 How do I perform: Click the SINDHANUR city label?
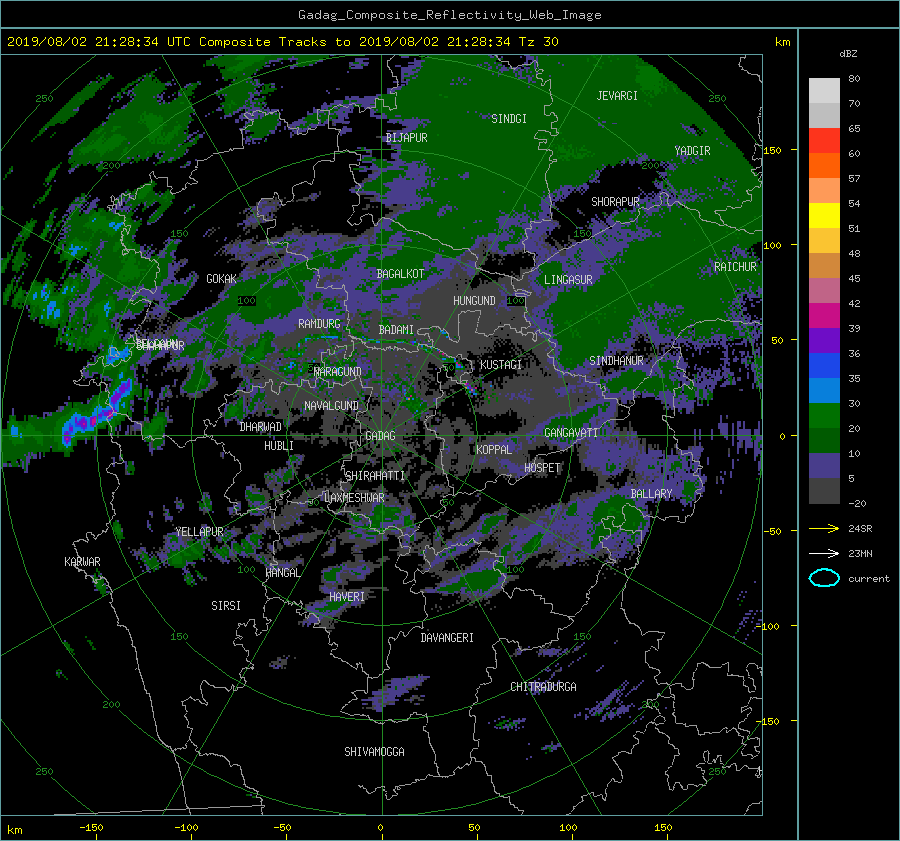616,361
